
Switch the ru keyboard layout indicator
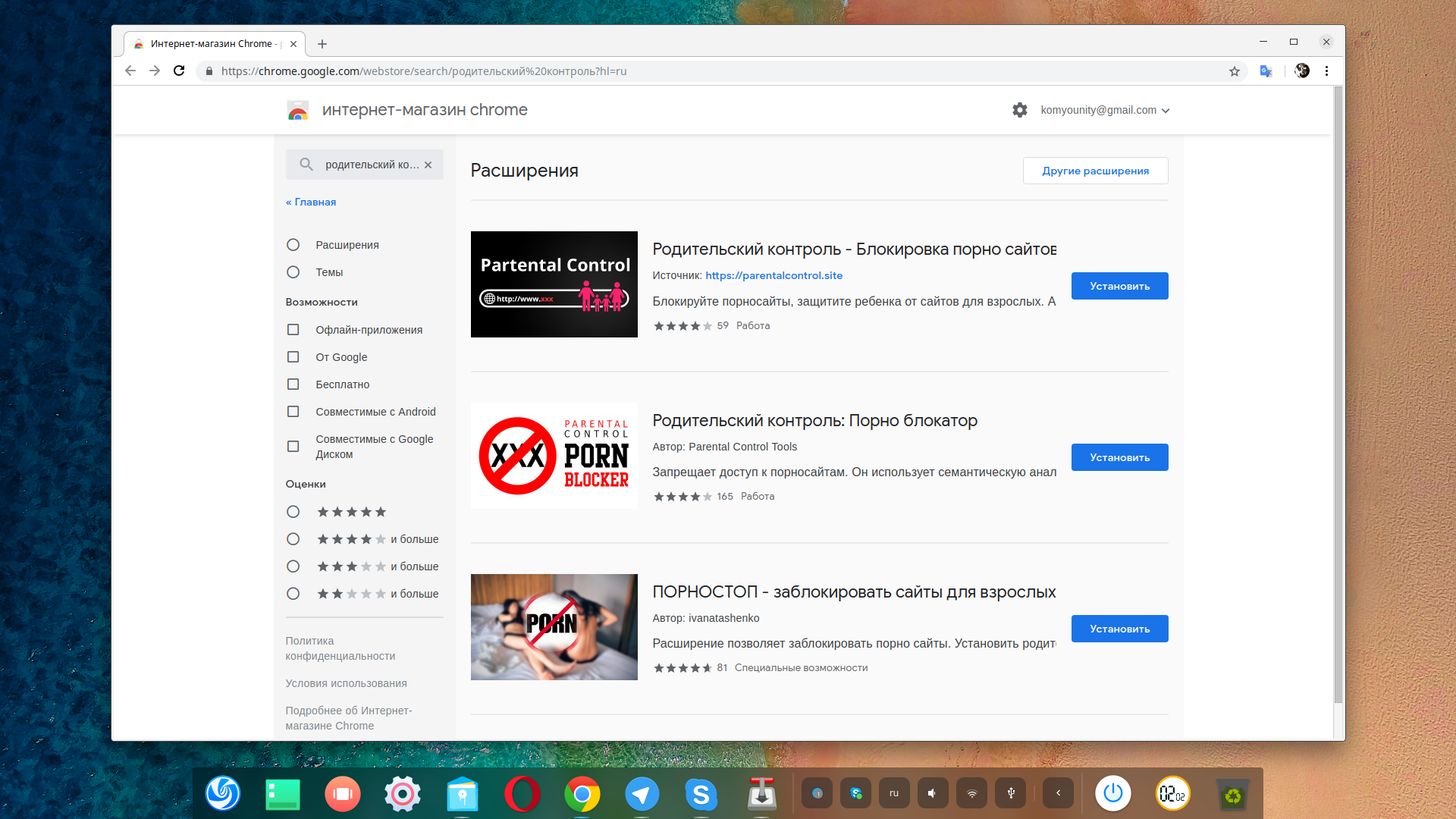point(894,793)
